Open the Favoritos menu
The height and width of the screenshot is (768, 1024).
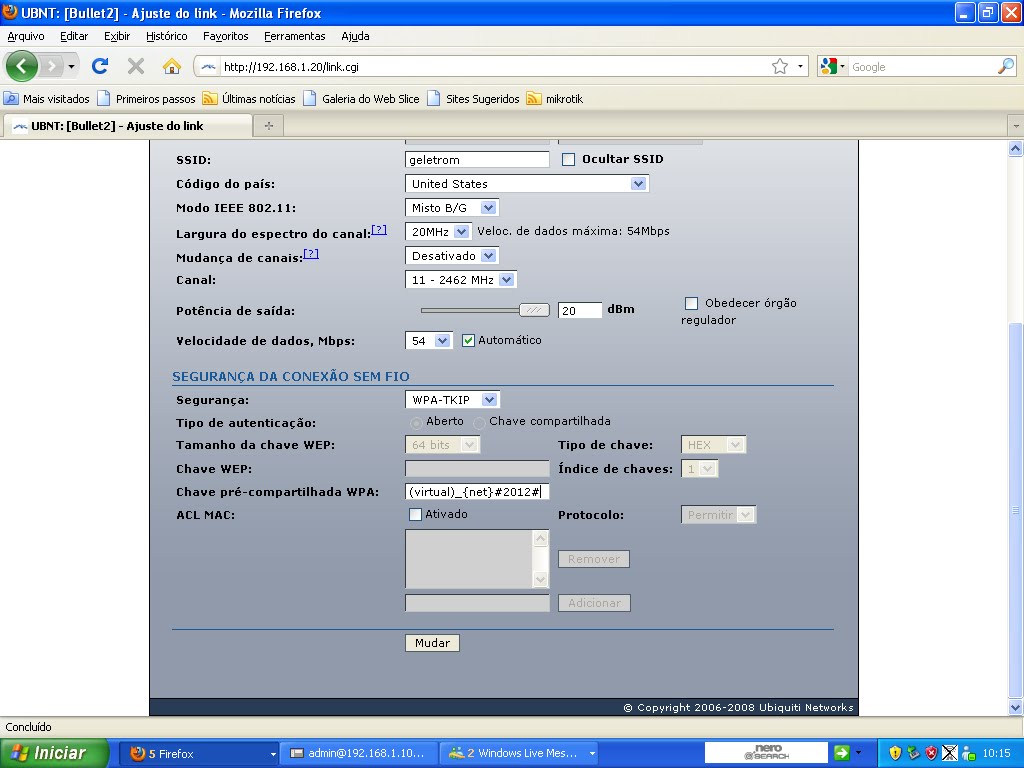tap(225, 36)
